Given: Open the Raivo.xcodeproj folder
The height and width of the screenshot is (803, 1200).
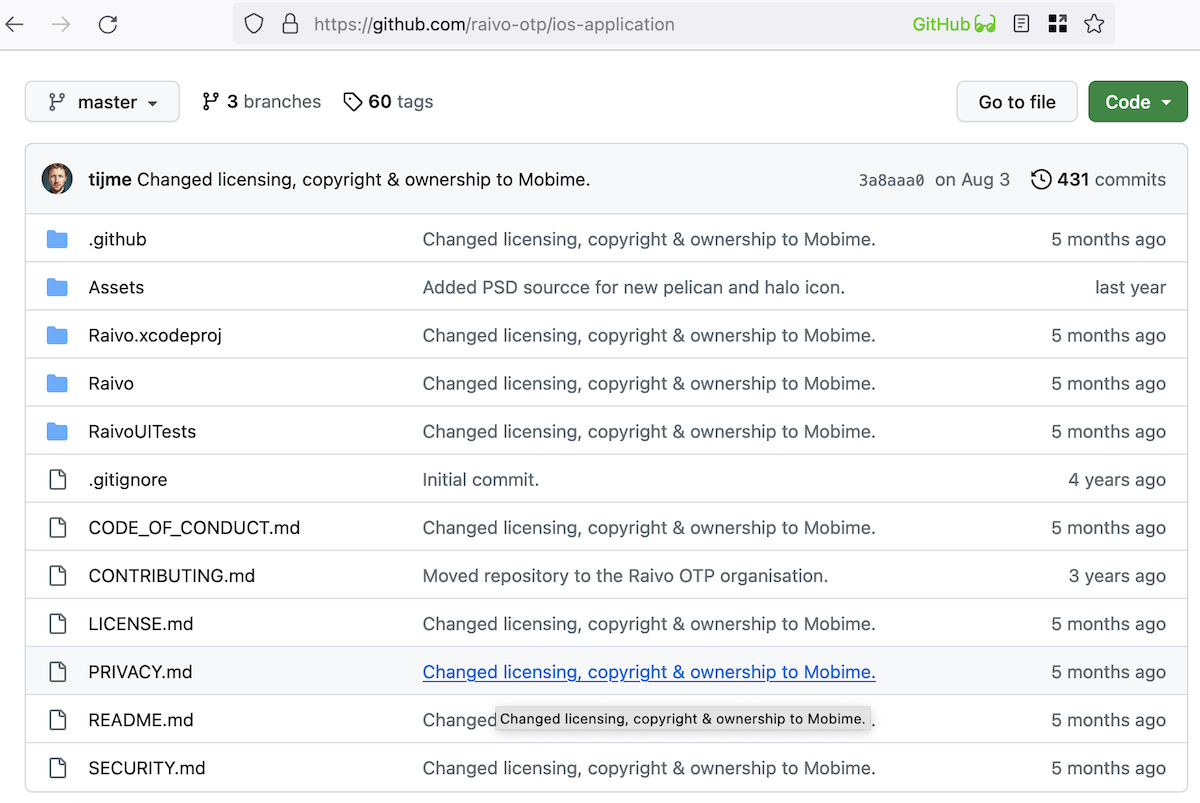Looking at the screenshot, I should click(155, 335).
